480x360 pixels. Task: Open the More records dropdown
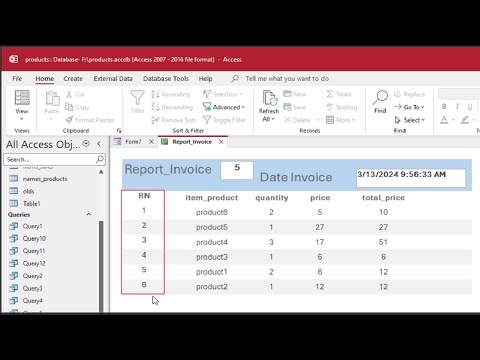(x=341, y=120)
